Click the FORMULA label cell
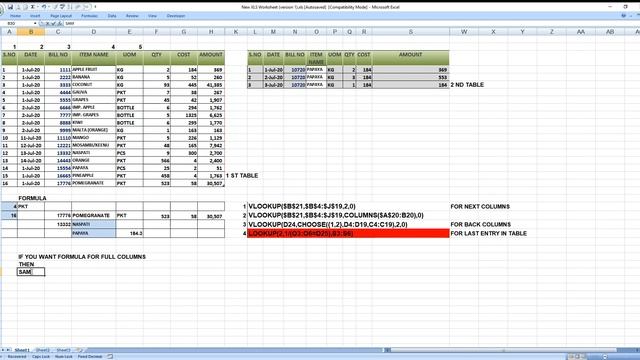This screenshot has height=360, width=640. tap(32, 198)
